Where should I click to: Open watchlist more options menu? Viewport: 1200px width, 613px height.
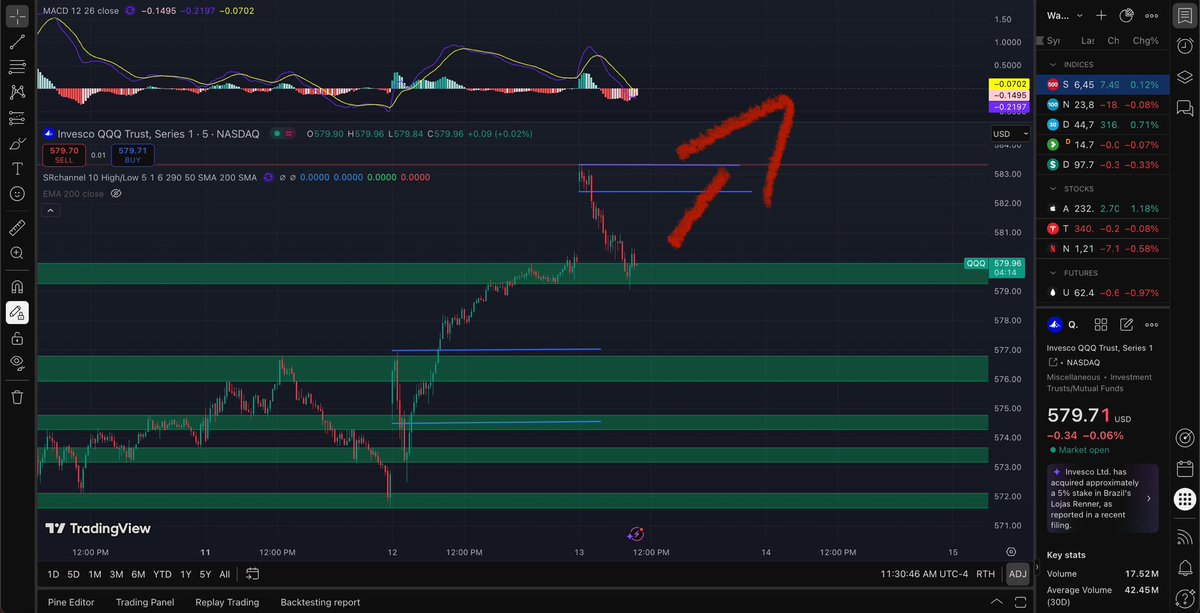point(1151,15)
